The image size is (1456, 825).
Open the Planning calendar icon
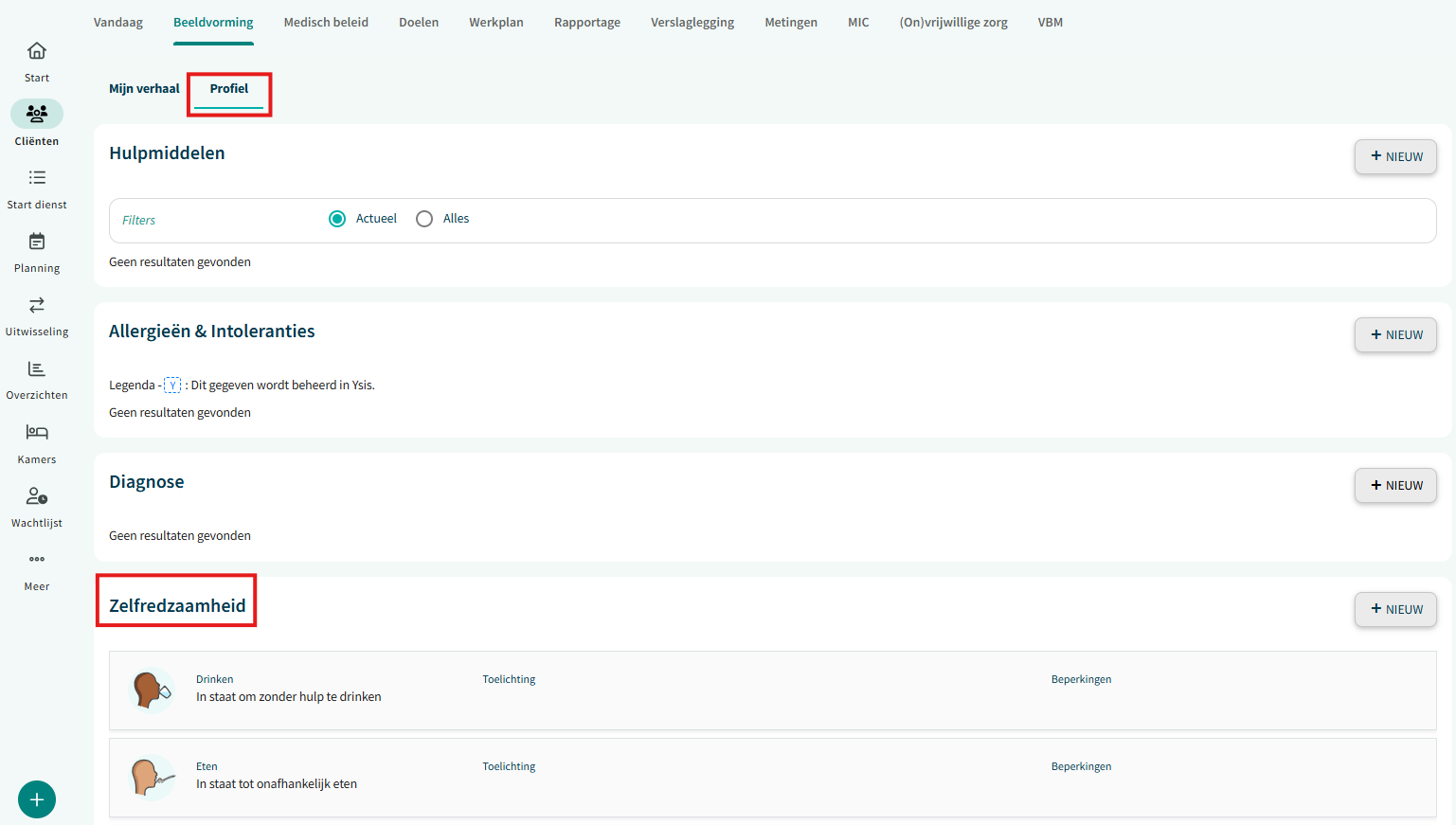point(37,242)
